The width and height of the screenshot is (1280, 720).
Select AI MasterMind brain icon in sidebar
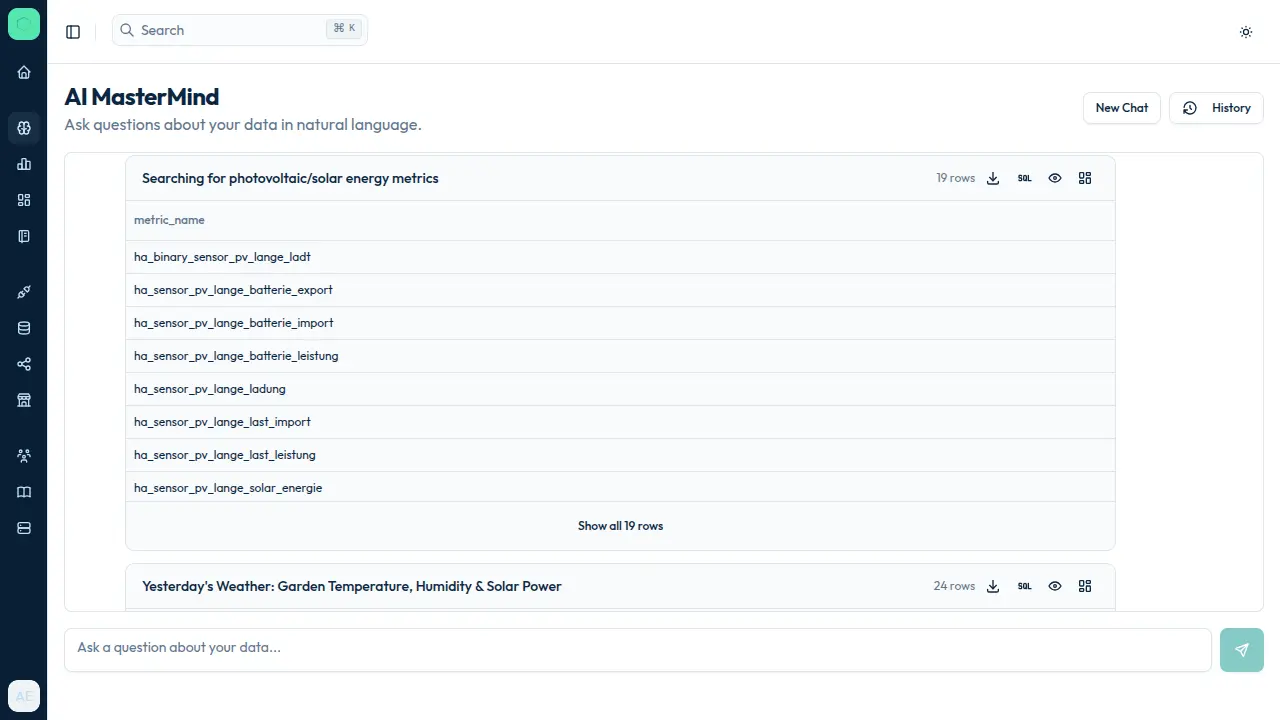point(24,128)
